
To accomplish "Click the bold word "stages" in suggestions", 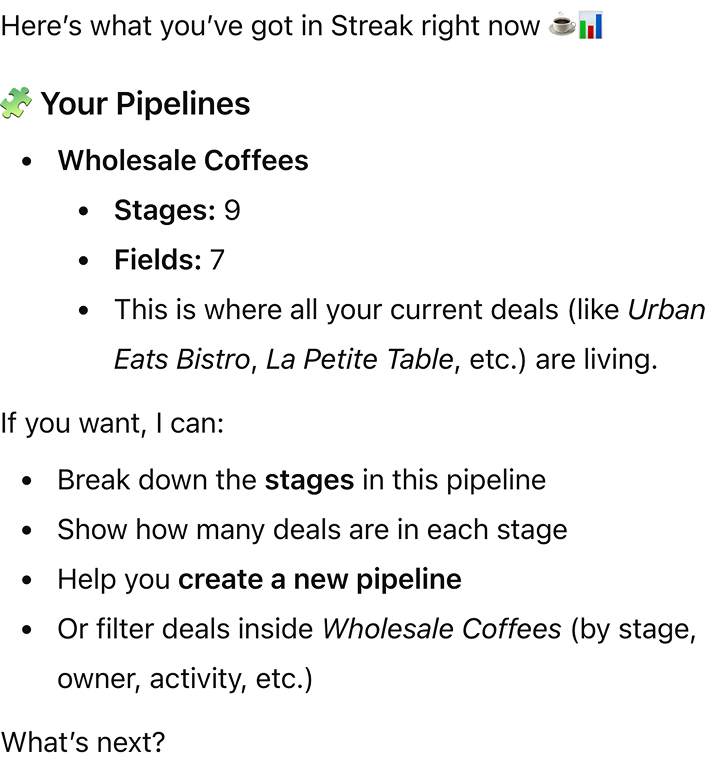I will click(309, 479).
